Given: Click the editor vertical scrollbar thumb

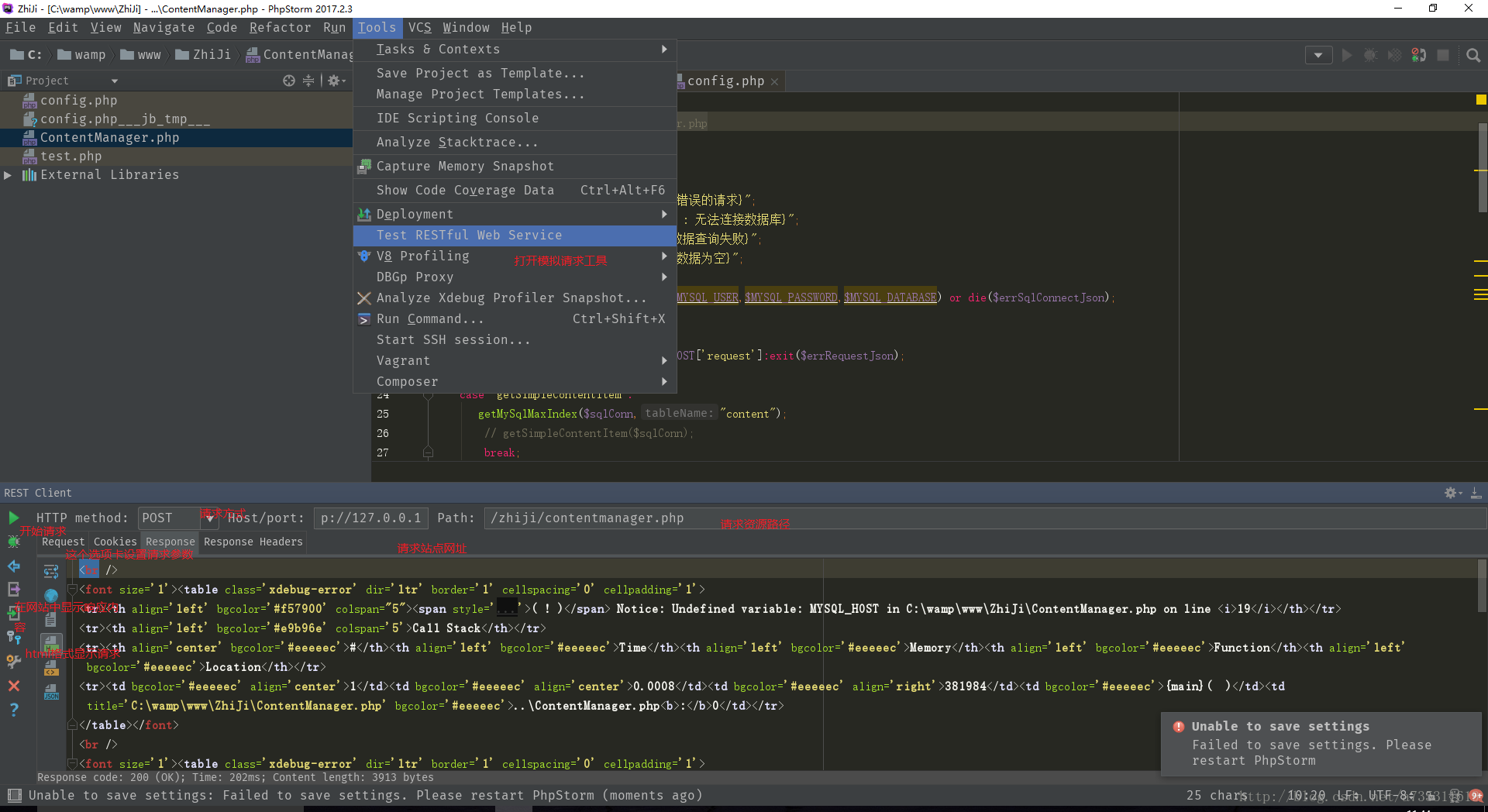Looking at the screenshot, I should pyautogui.click(x=1483, y=167).
